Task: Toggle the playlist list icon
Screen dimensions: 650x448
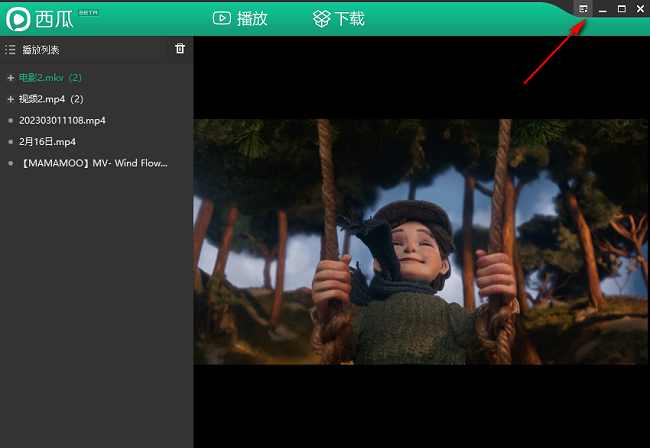Action: pos(10,49)
